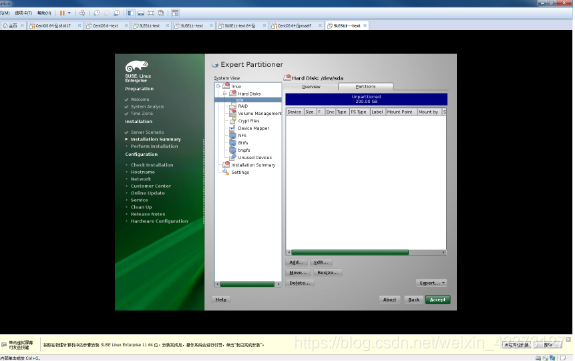Toggle the thumbnail bar view icon
The width and height of the screenshot is (575, 361).
[140, 13]
